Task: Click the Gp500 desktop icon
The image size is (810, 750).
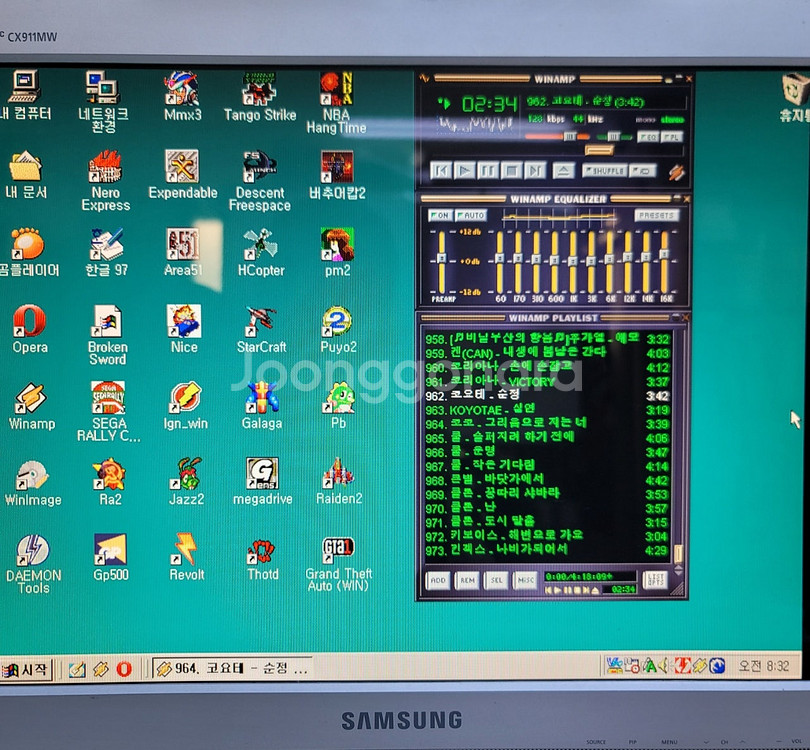Action: point(110,557)
